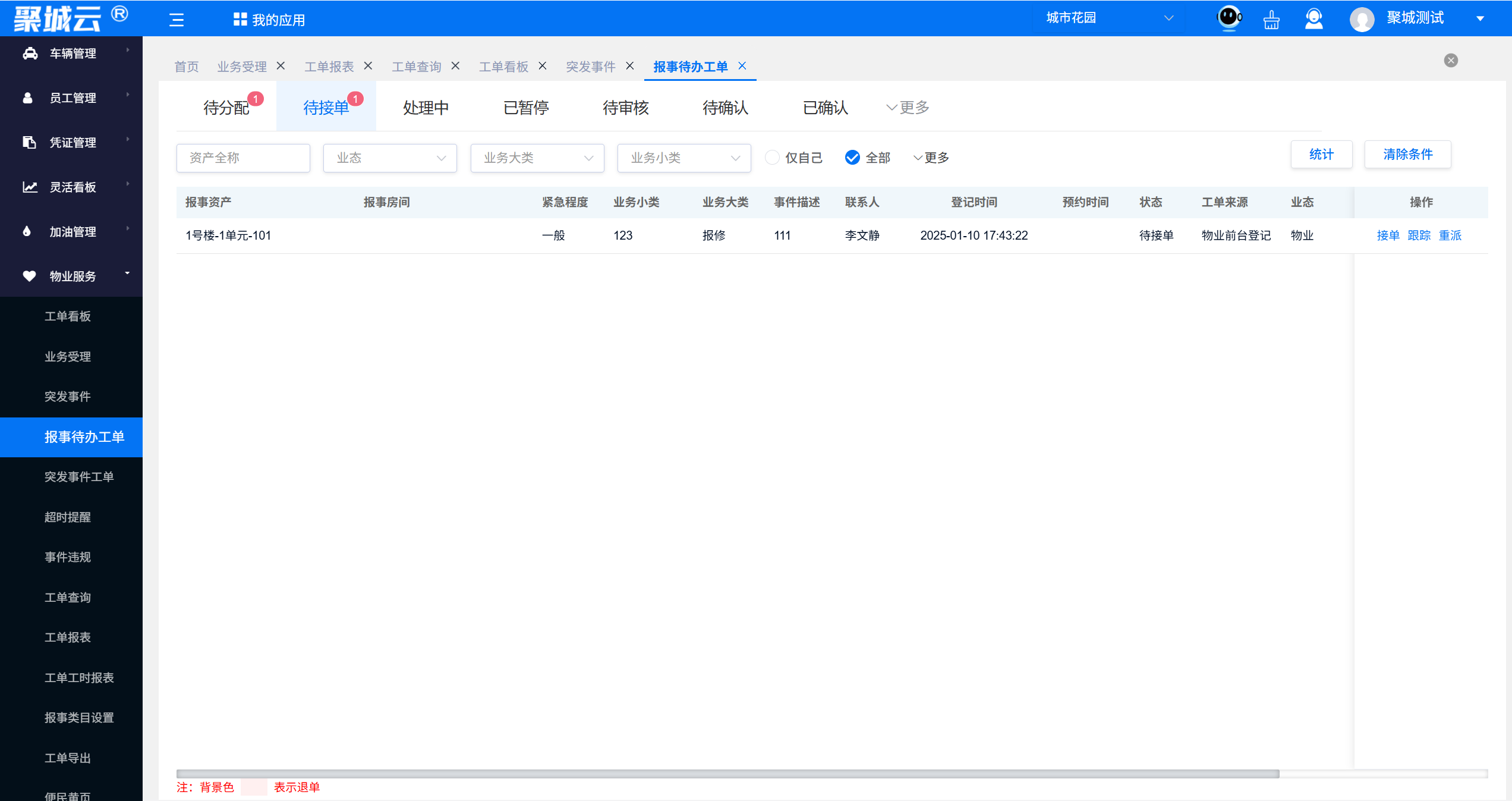Open the 业务大类 filter dropdown
Screen dimensions: 1512x801
coord(537,158)
